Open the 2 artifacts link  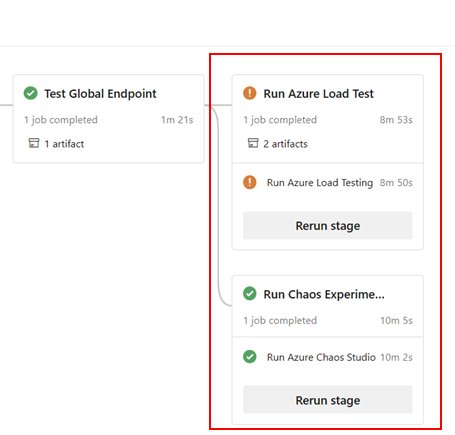point(285,144)
